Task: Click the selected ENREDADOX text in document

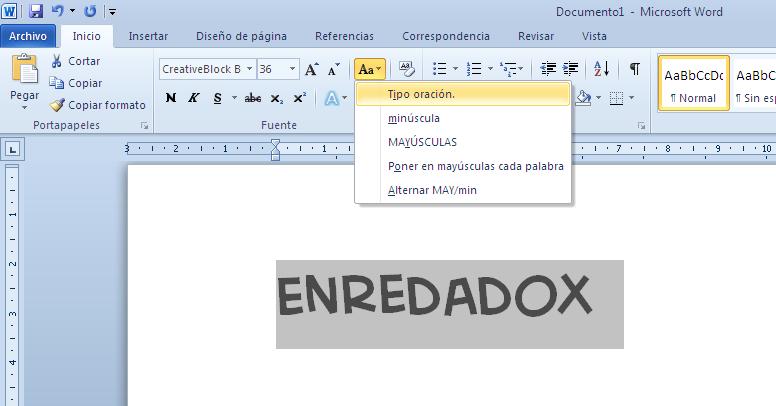Action: [x=435, y=297]
